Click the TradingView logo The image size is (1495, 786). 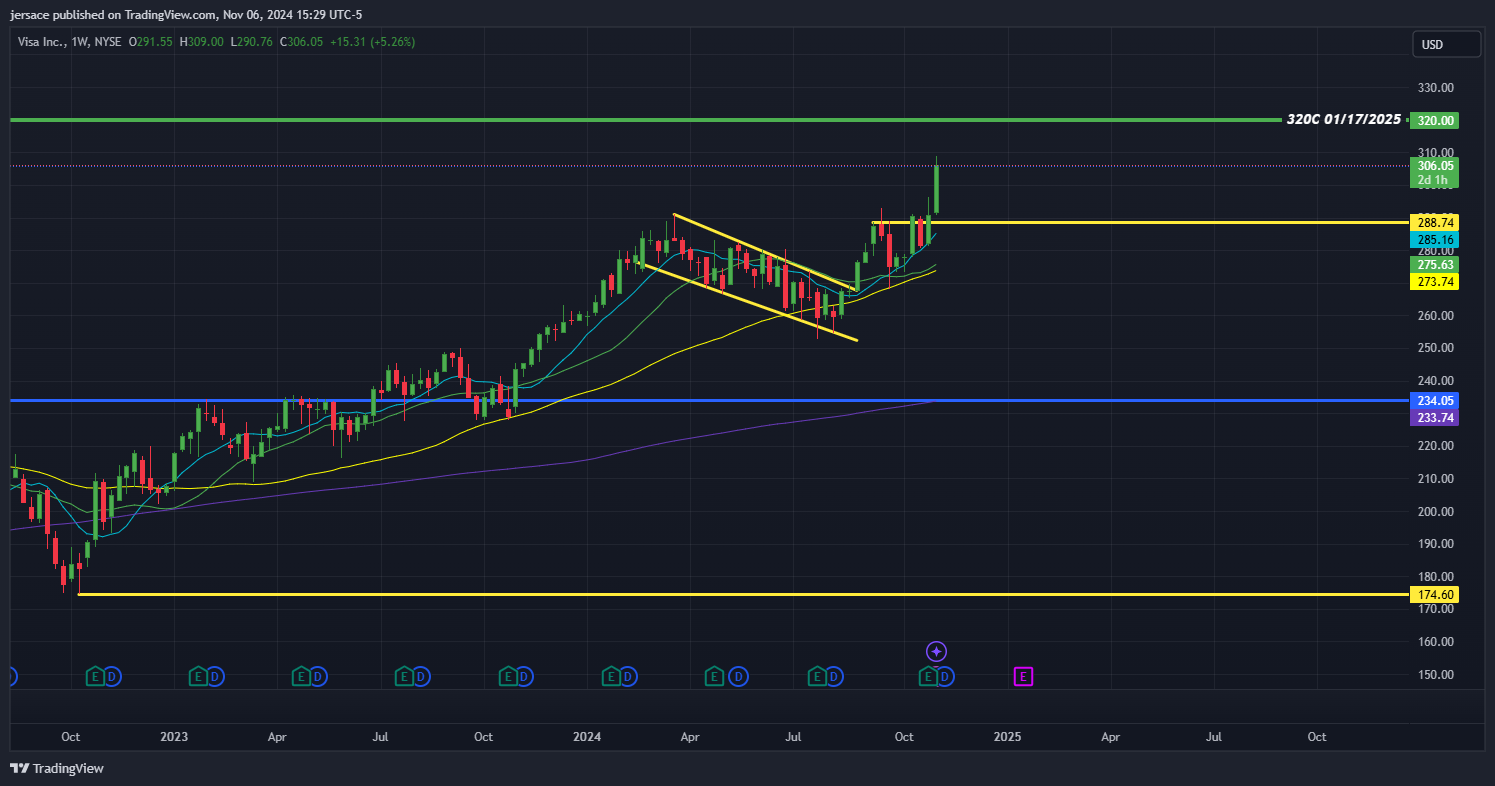tap(57, 768)
